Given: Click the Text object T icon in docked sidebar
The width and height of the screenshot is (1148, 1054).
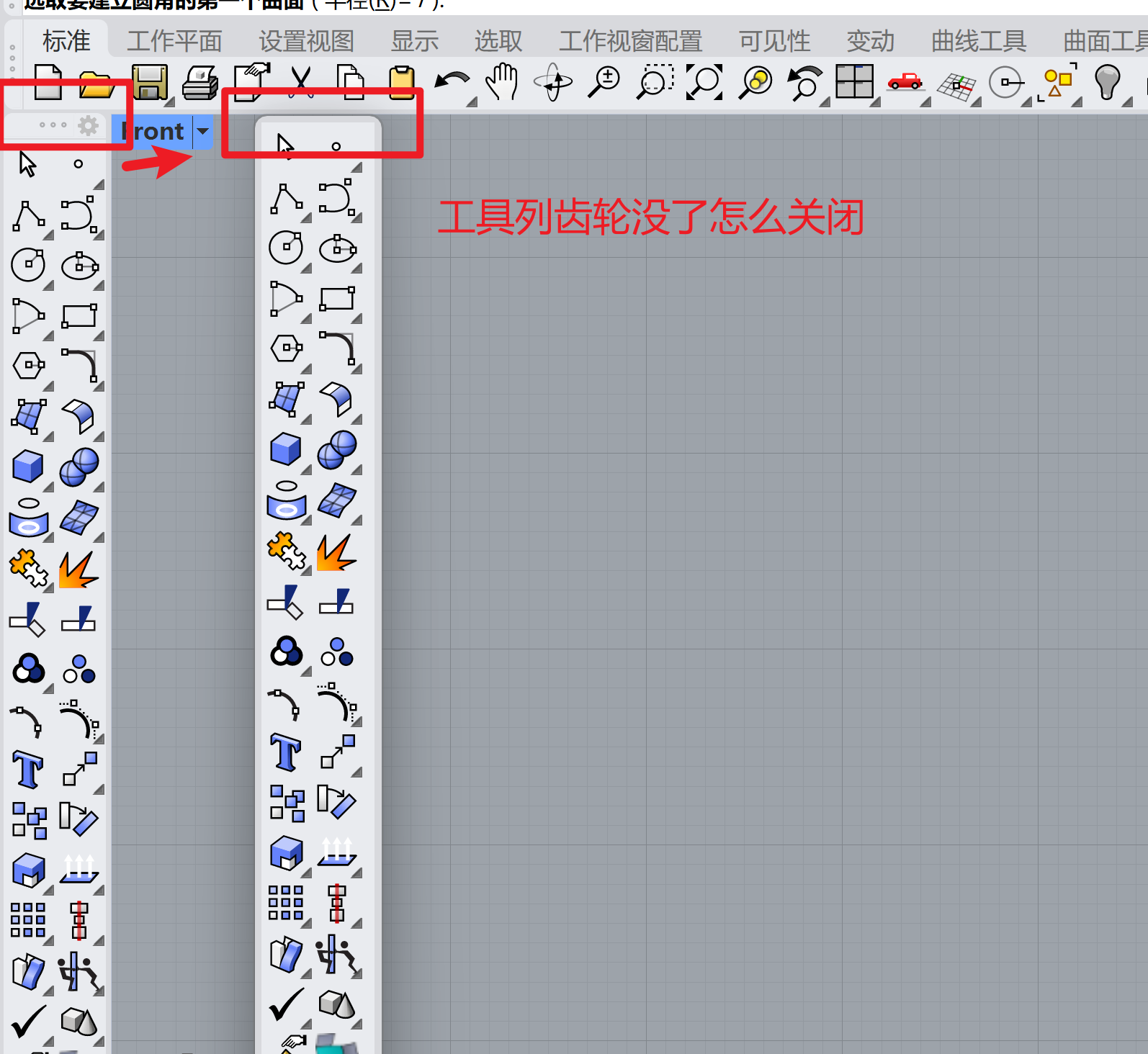Looking at the screenshot, I should [28, 769].
